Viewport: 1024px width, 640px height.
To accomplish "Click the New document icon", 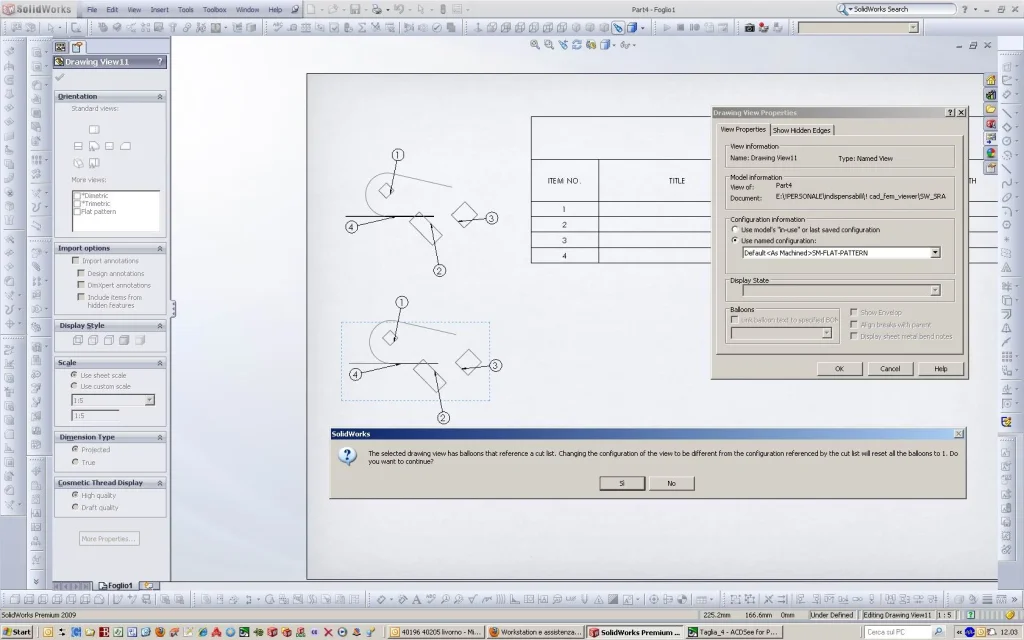I will tap(312, 9).
